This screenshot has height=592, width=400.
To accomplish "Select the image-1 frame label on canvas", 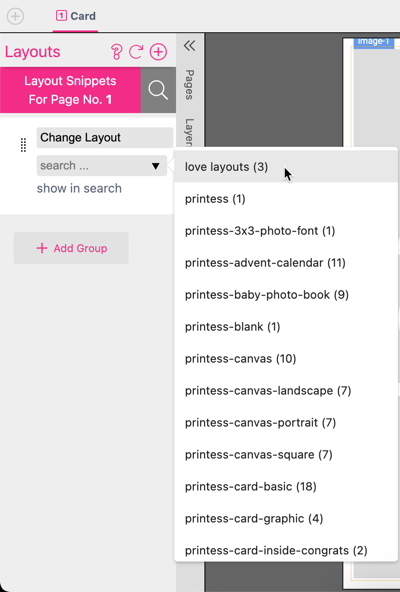I will 374,42.
